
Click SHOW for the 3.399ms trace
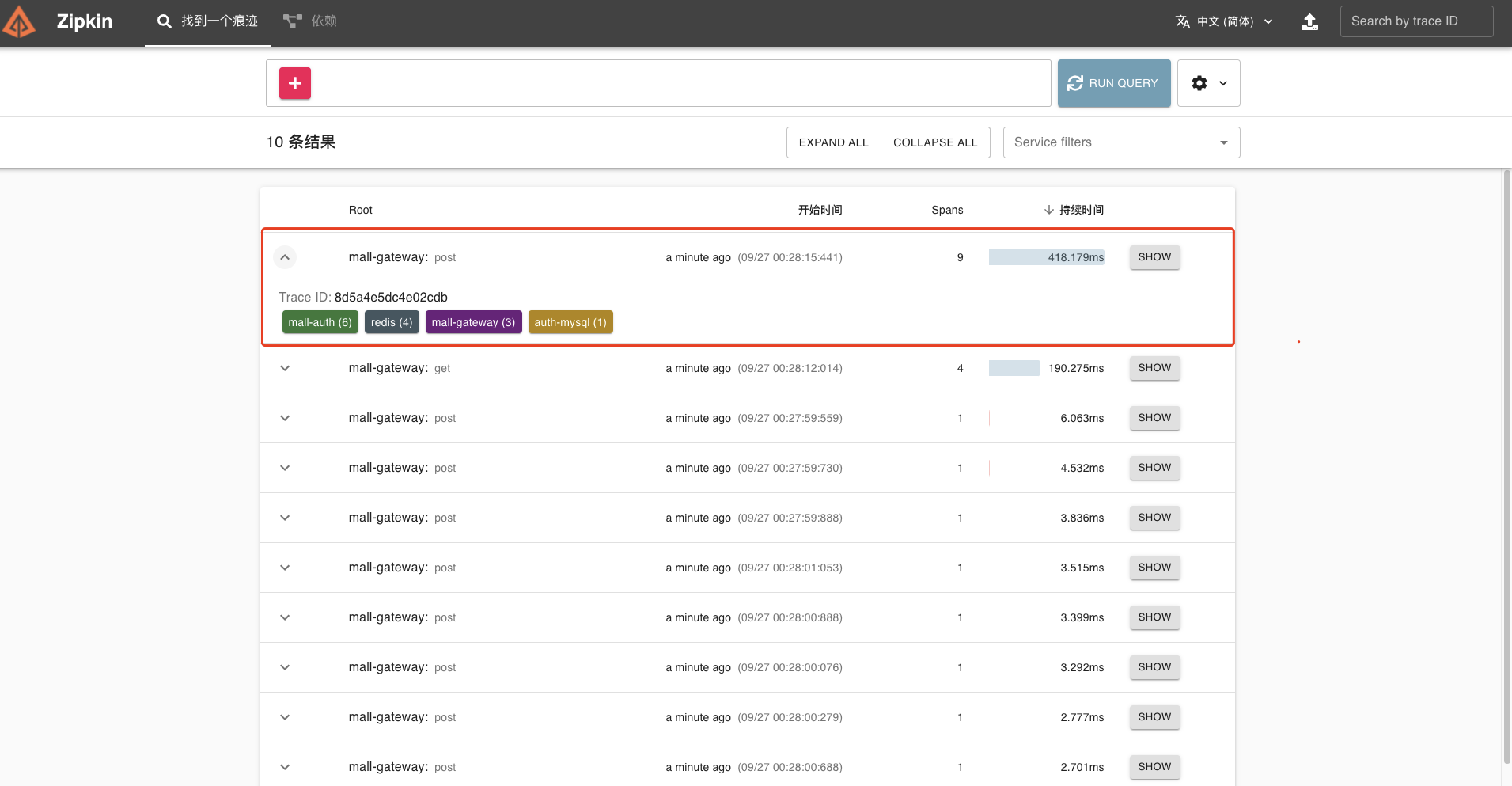click(x=1154, y=617)
